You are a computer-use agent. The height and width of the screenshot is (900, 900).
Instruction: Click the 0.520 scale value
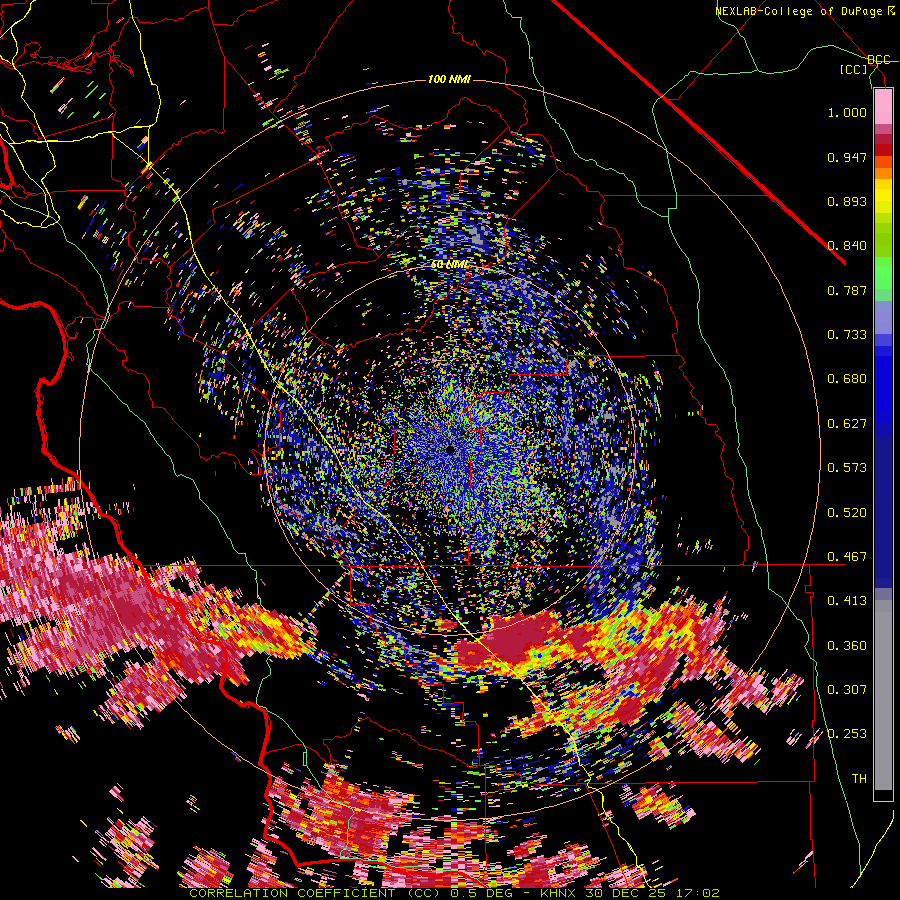coord(847,513)
